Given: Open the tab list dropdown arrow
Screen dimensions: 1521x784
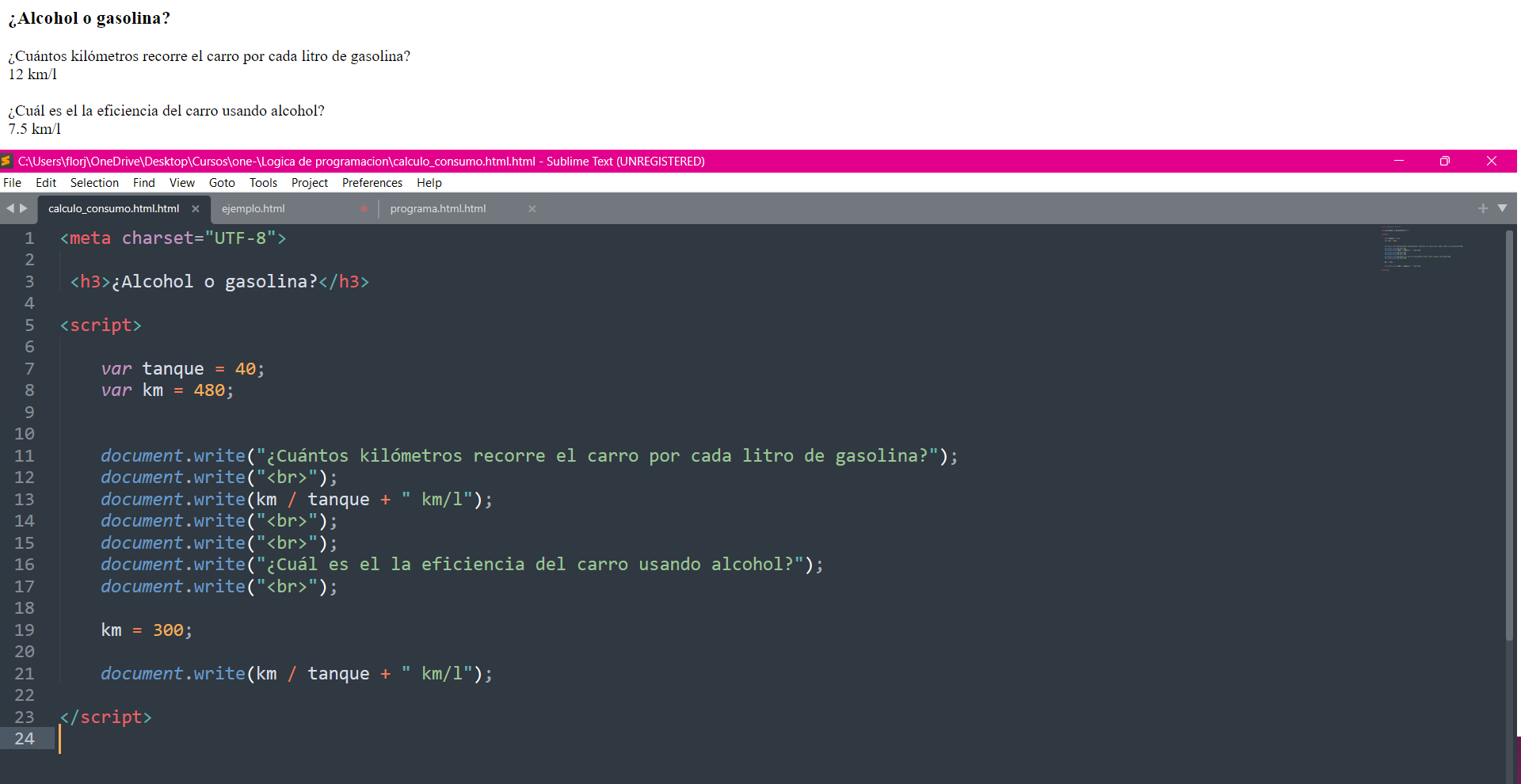Looking at the screenshot, I should (1503, 208).
